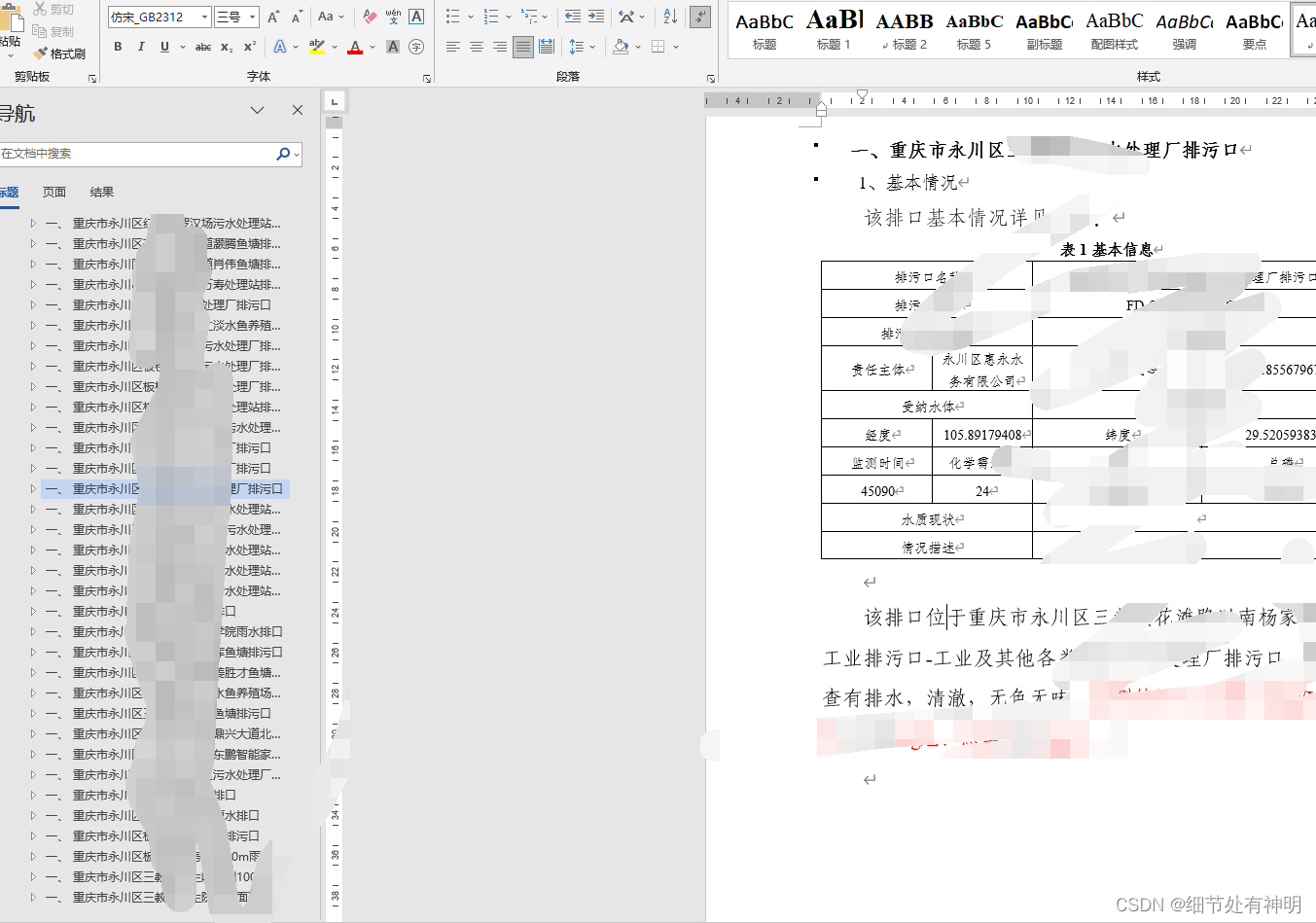Click the Format Painter (格式刷) button
1316x923 pixels.
pos(59,53)
